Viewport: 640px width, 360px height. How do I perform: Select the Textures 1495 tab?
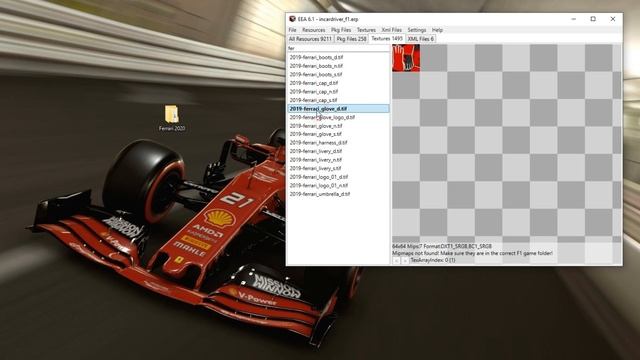(x=387, y=38)
